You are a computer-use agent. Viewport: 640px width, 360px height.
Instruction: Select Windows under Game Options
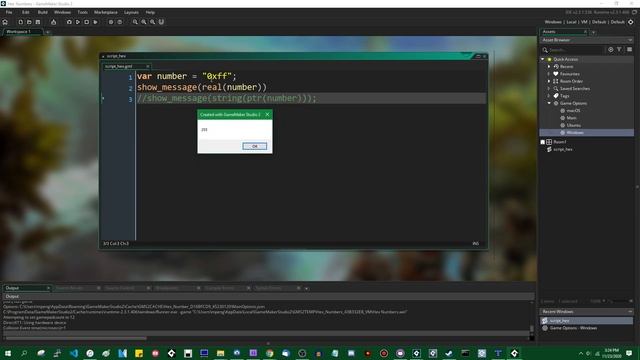pyautogui.click(x=587, y=133)
